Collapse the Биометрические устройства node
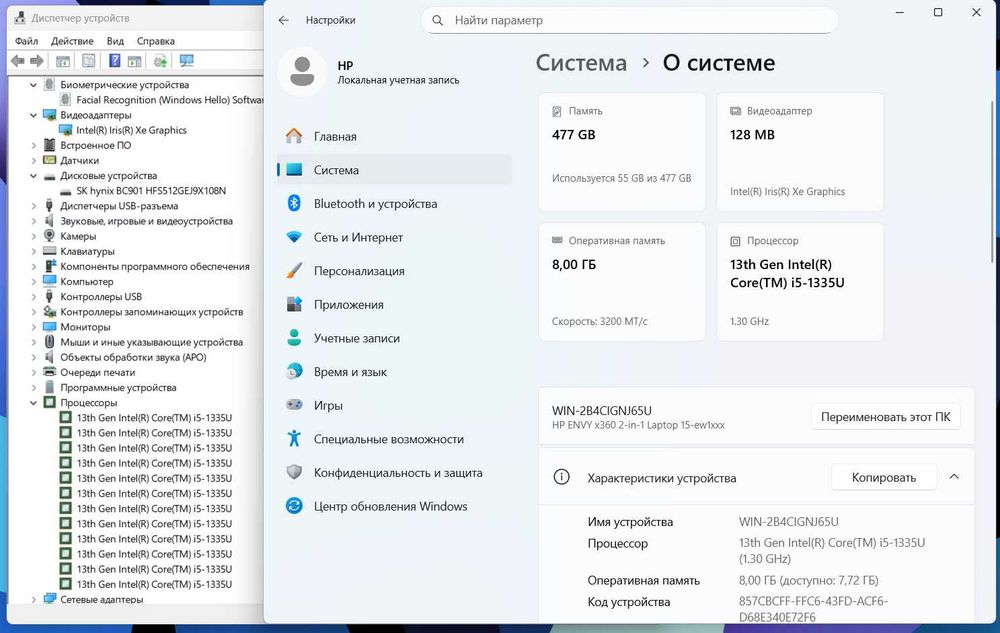The width and height of the screenshot is (1000, 633). point(33,85)
